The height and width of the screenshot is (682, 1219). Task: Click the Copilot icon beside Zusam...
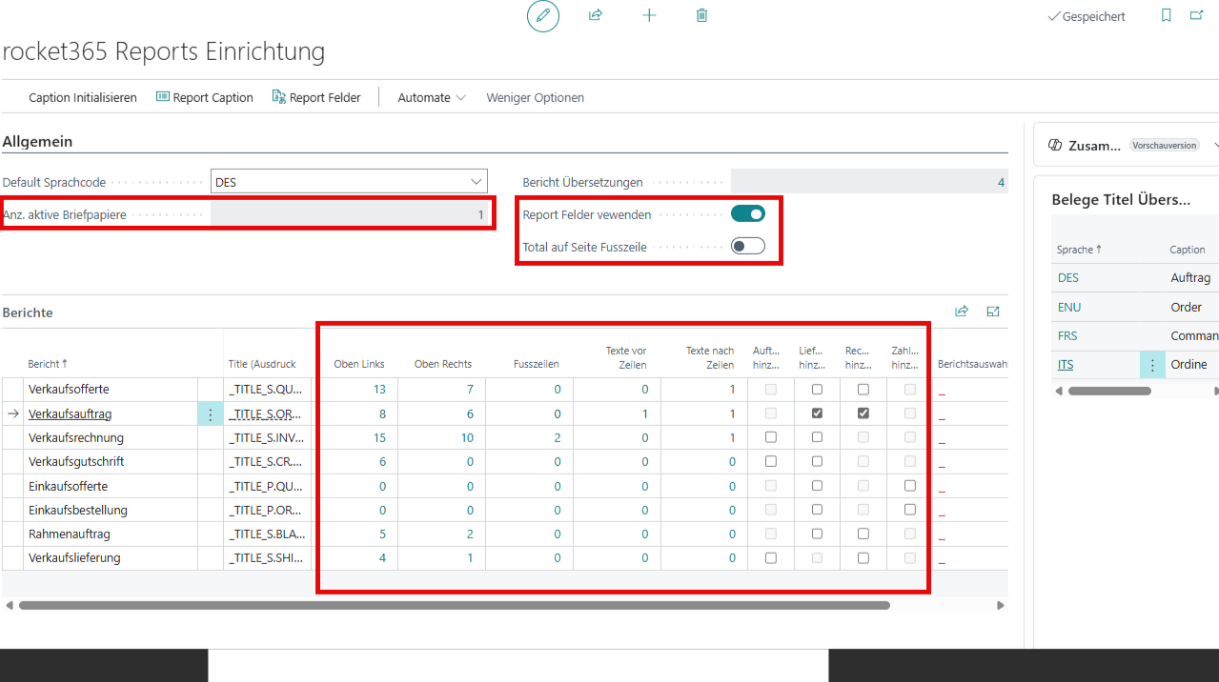pos(1054,145)
